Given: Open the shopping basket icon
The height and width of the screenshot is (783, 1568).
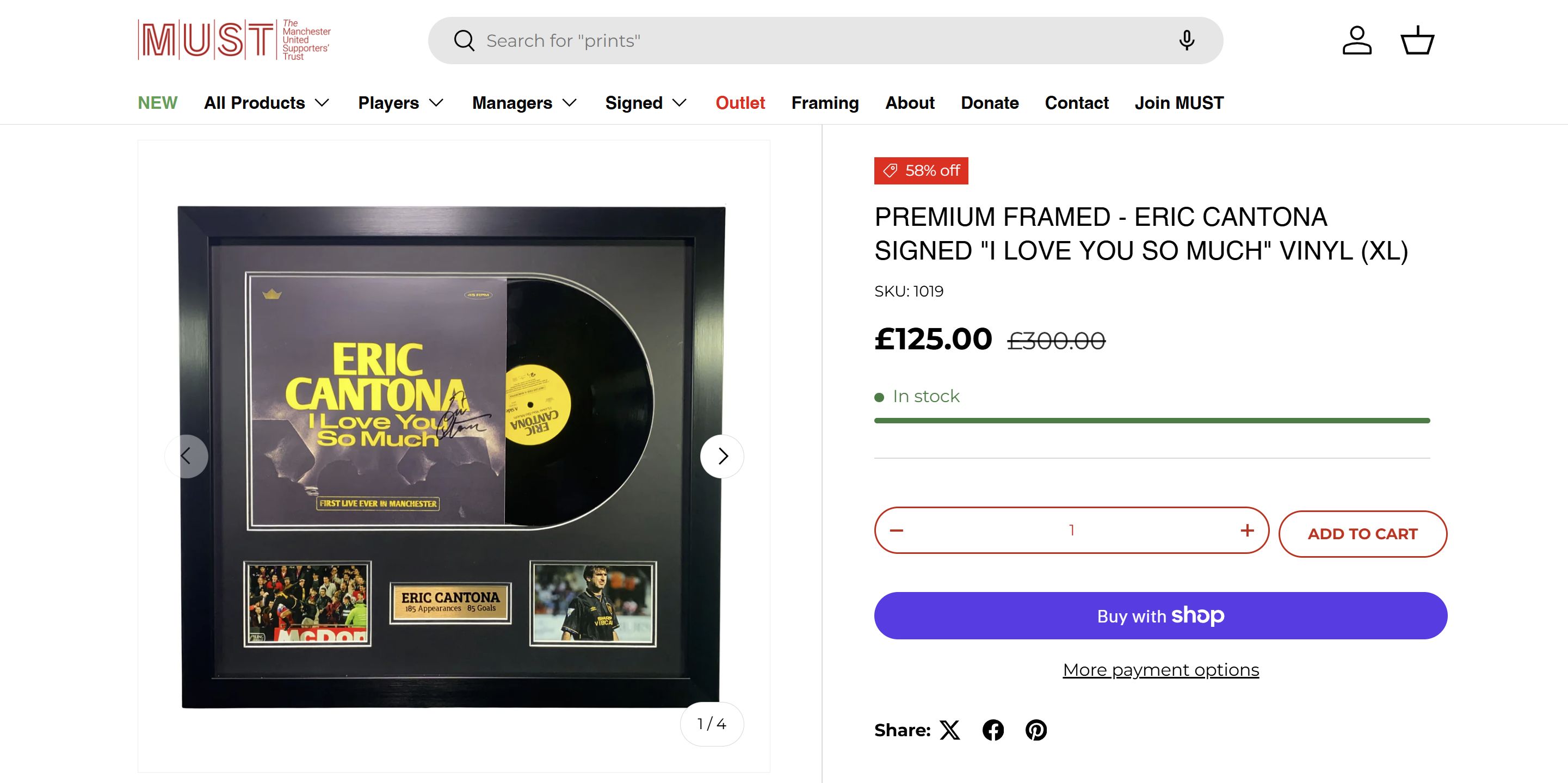Looking at the screenshot, I should [1417, 41].
